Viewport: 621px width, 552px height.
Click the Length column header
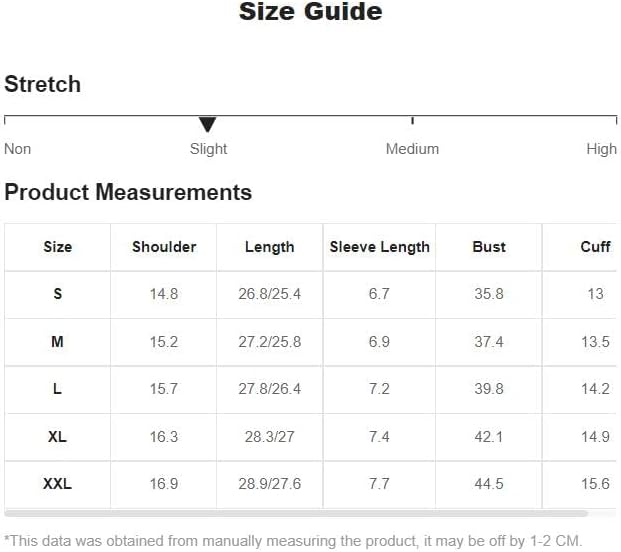pyautogui.click(x=270, y=247)
